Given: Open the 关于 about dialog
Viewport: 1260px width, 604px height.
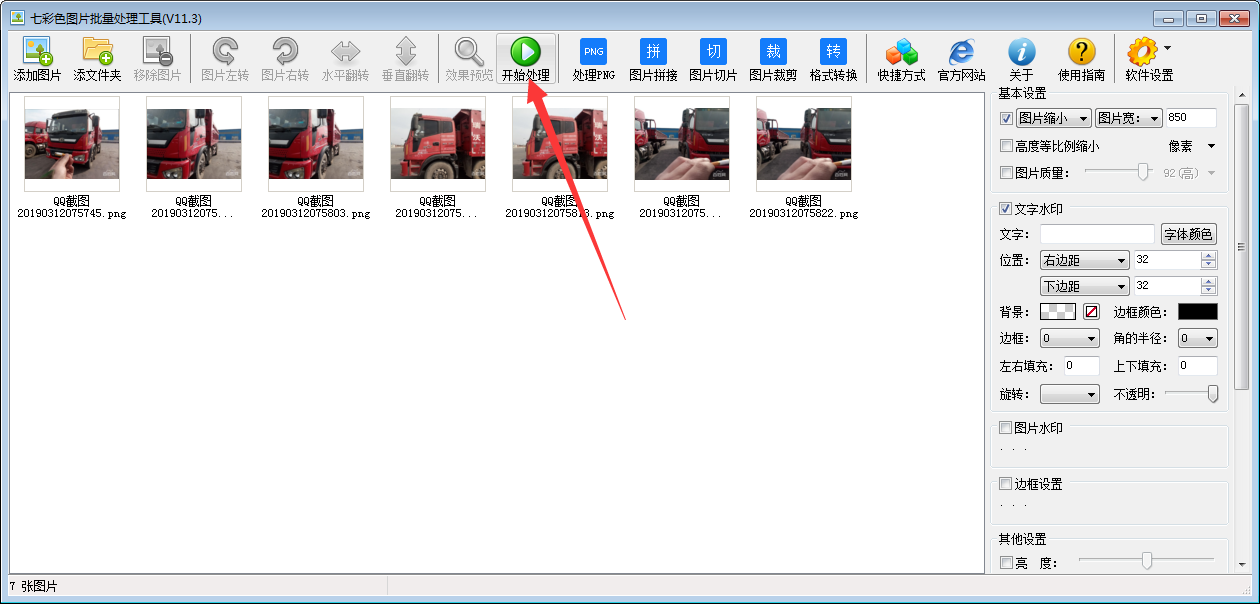Looking at the screenshot, I should coord(1021,60).
